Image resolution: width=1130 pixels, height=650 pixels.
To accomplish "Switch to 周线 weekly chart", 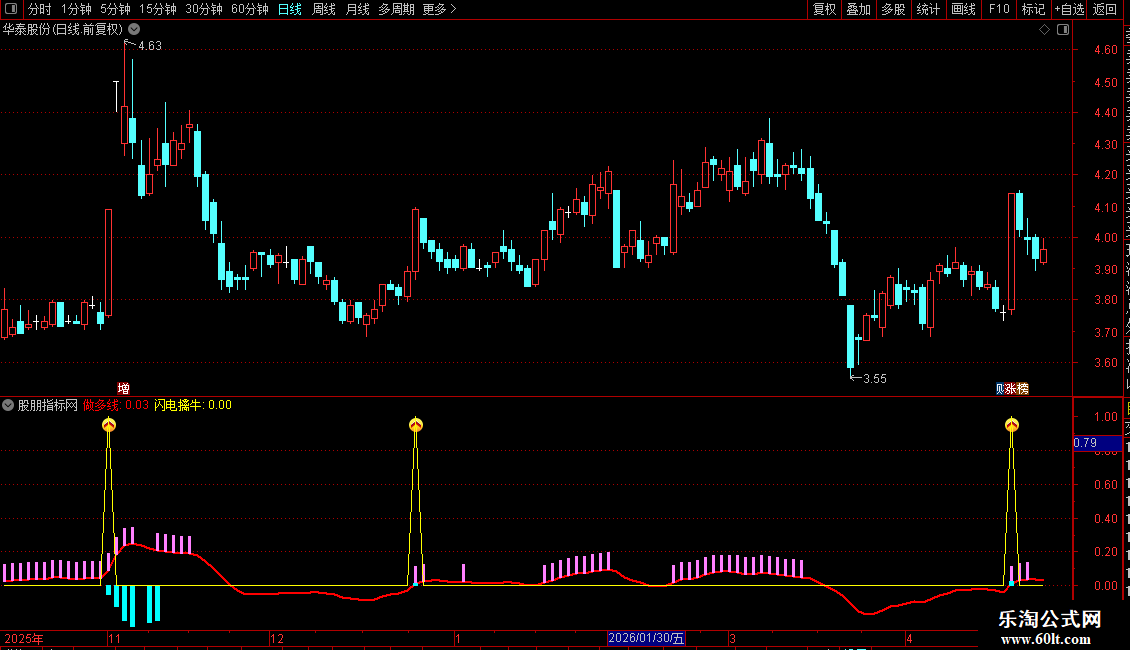I will click(324, 9).
